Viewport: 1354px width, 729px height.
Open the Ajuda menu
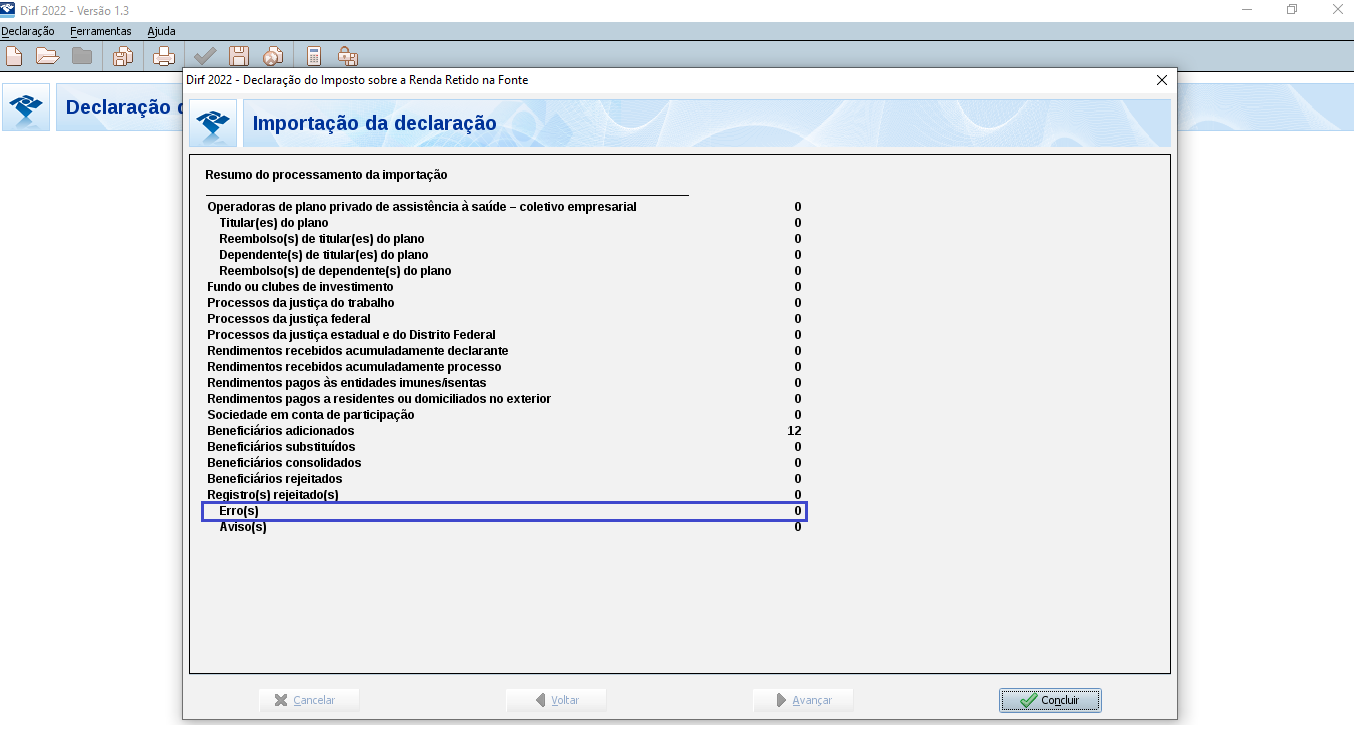tap(161, 31)
